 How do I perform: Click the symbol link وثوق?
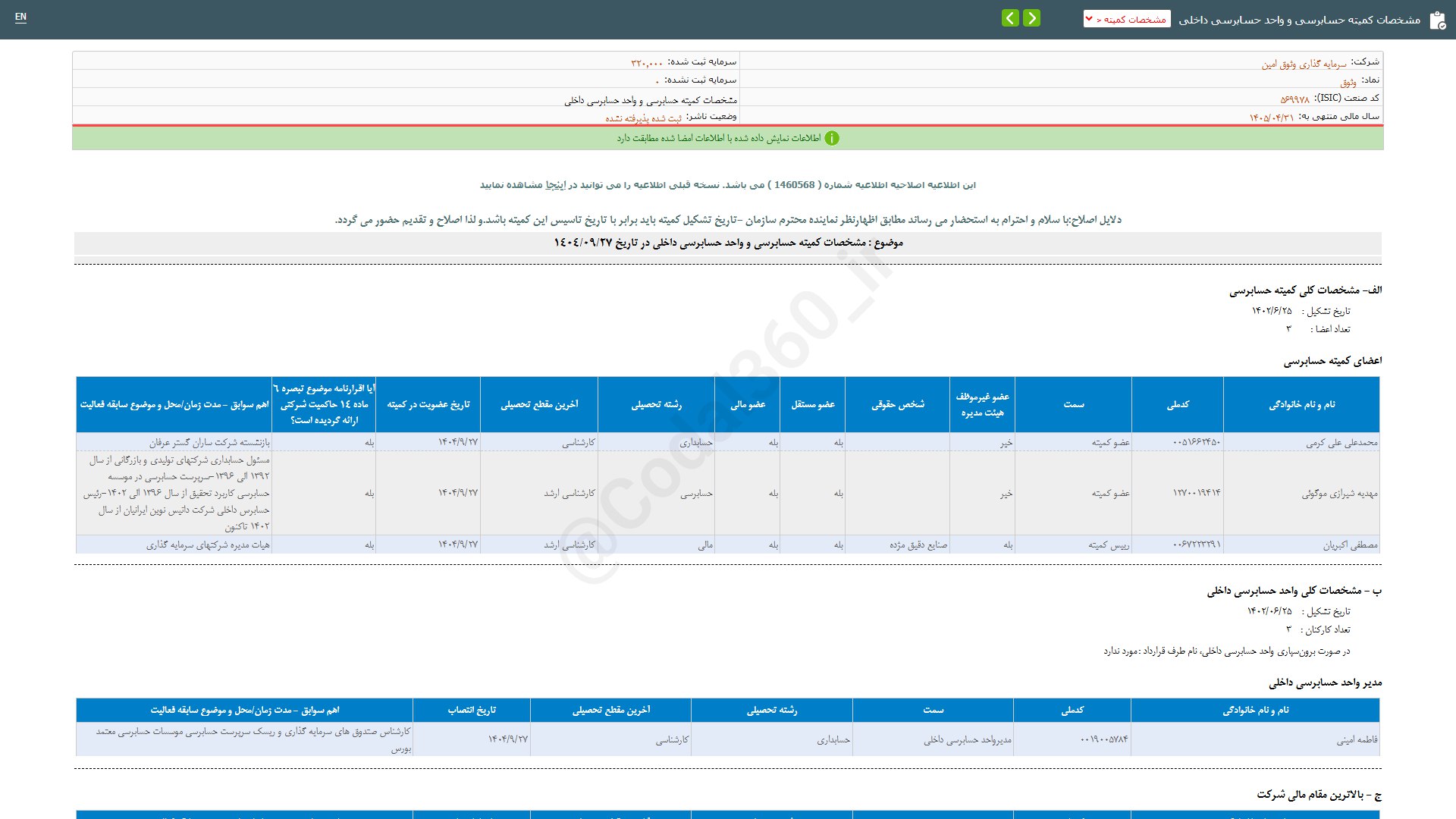1348,82
